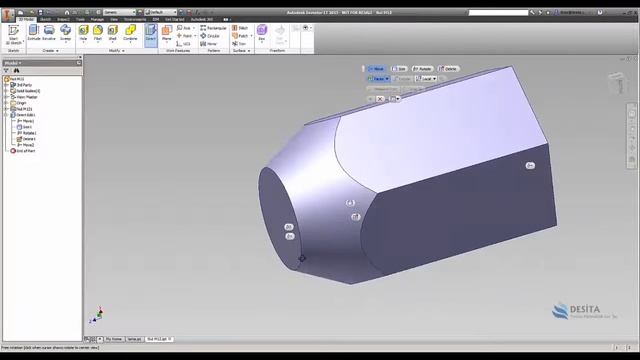640x360 pixels.
Task: Open the Autodesk 360 ribbon tab
Action: [202, 19]
